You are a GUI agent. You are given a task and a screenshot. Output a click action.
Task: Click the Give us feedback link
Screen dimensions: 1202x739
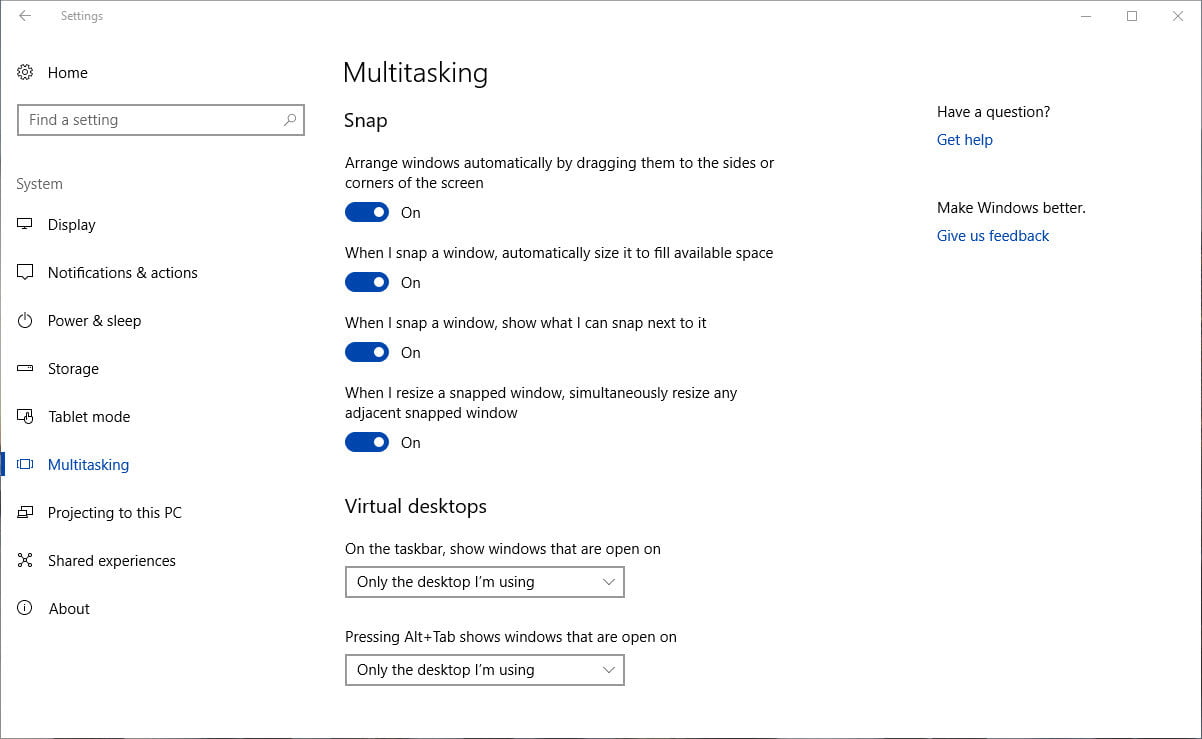pos(993,236)
